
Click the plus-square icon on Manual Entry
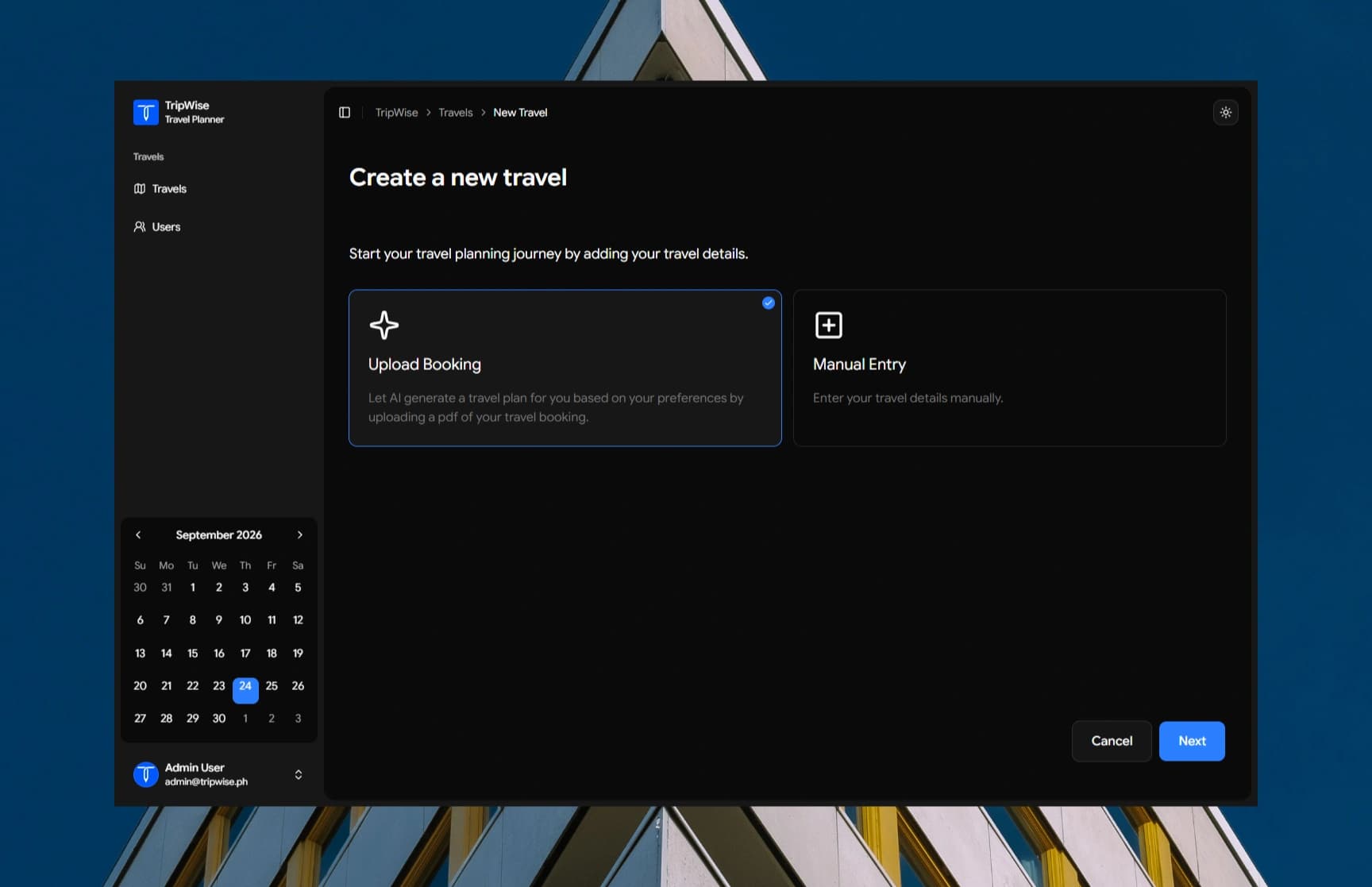pos(828,325)
